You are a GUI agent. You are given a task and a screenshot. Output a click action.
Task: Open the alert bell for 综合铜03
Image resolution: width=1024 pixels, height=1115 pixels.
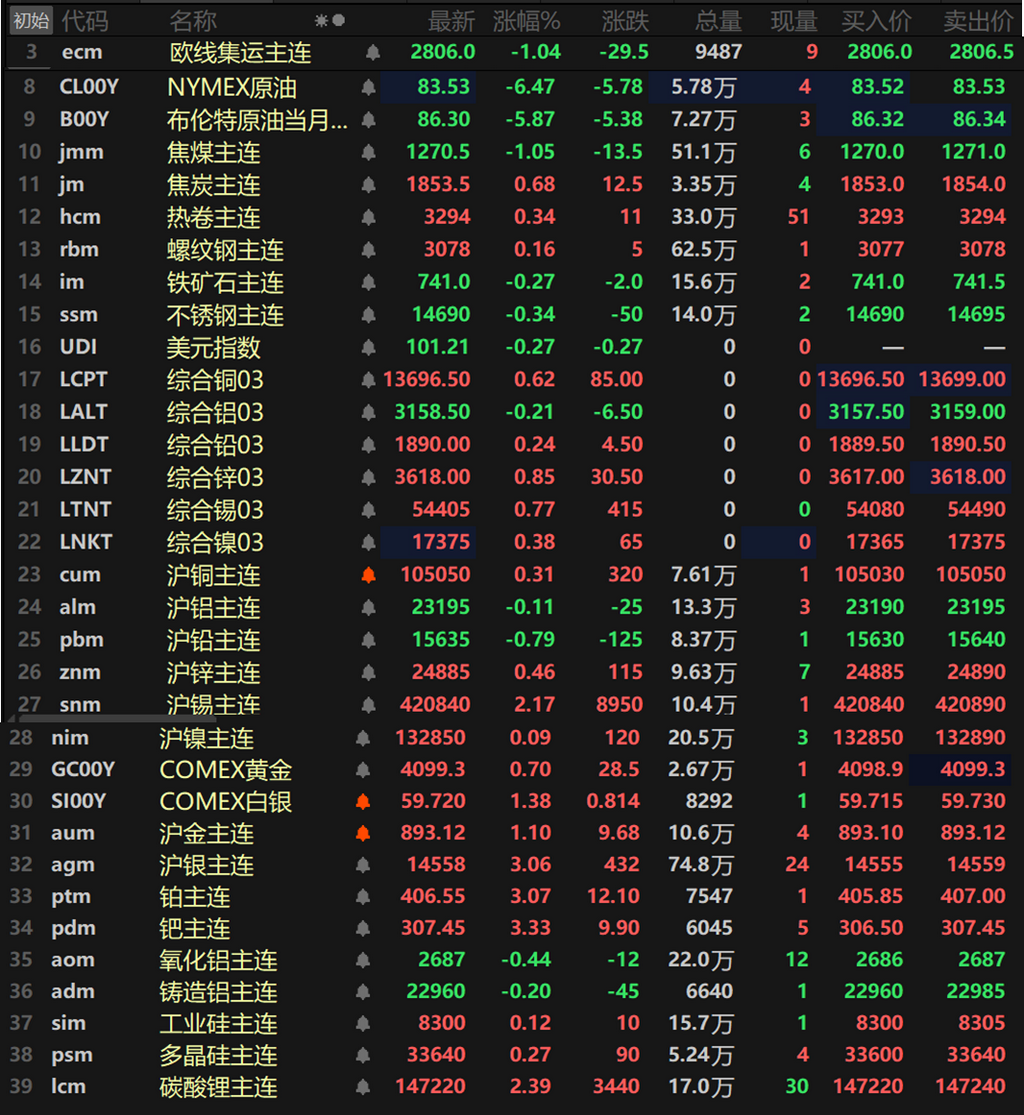(x=368, y=380)
